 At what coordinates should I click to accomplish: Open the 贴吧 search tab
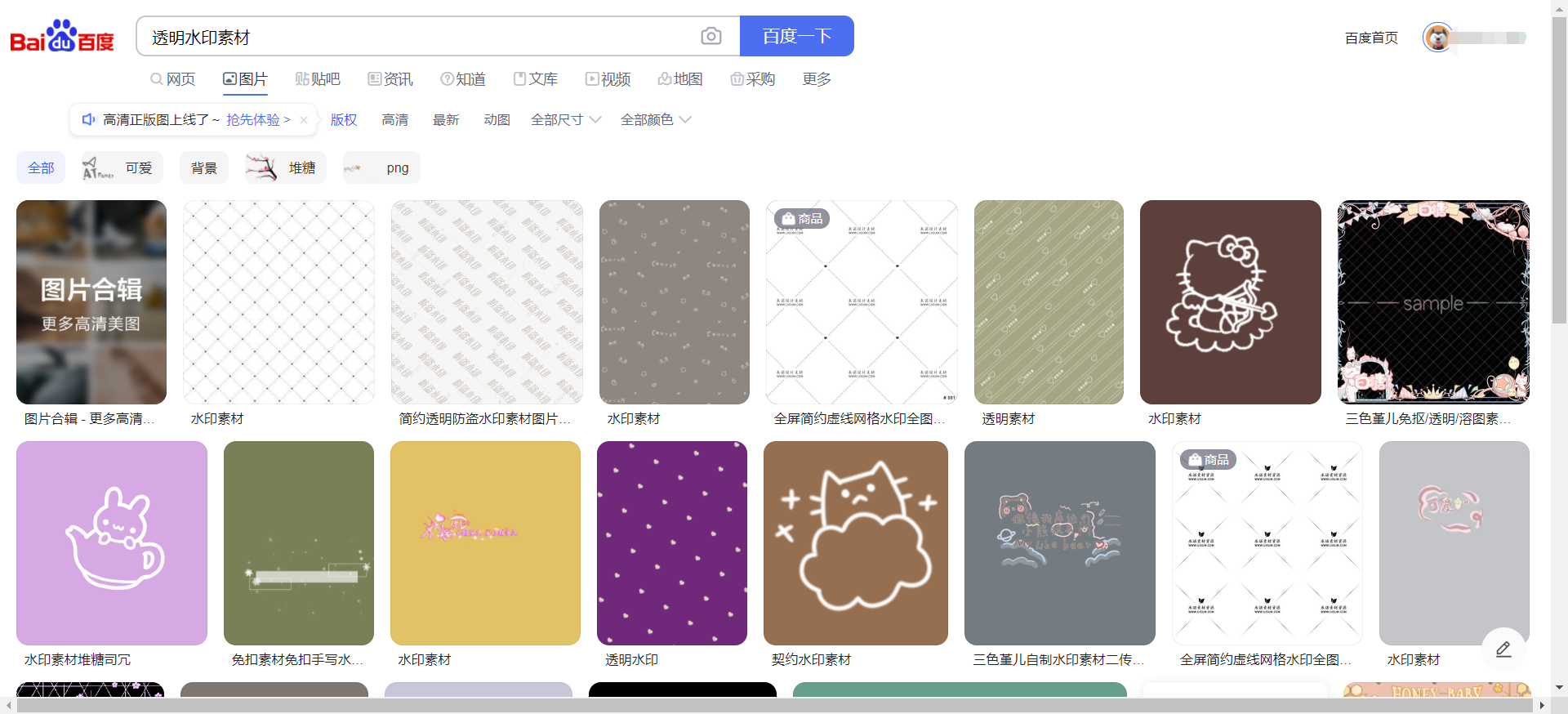318,79
